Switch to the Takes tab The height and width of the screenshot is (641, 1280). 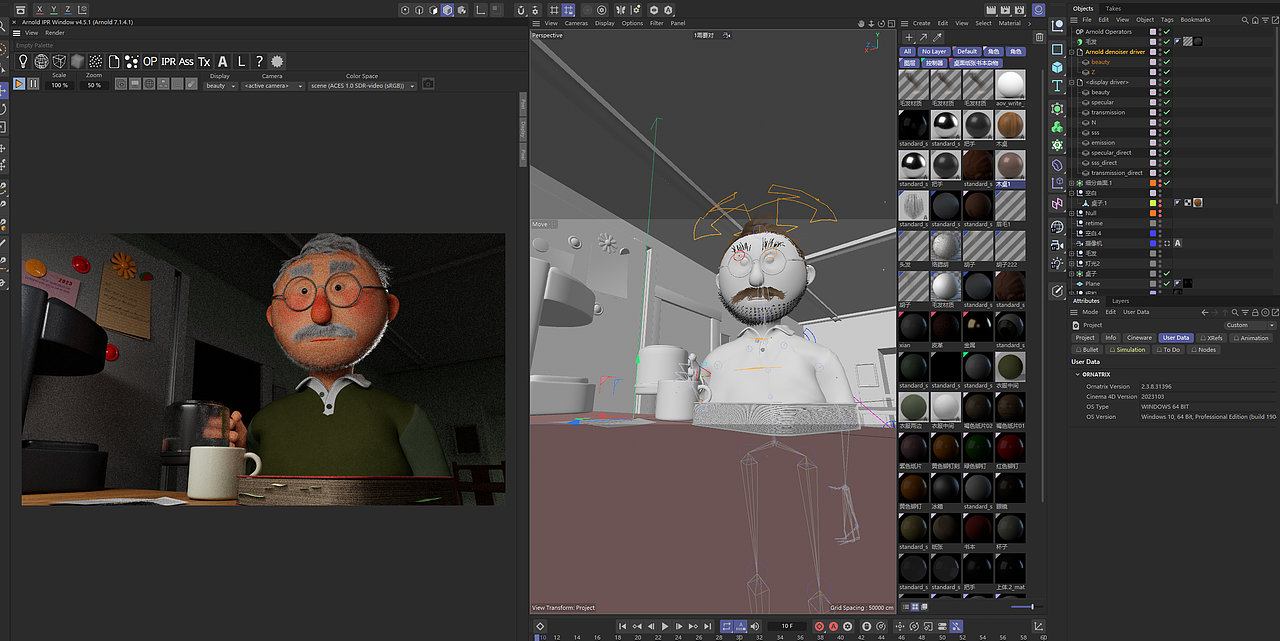pos(1113,8)
